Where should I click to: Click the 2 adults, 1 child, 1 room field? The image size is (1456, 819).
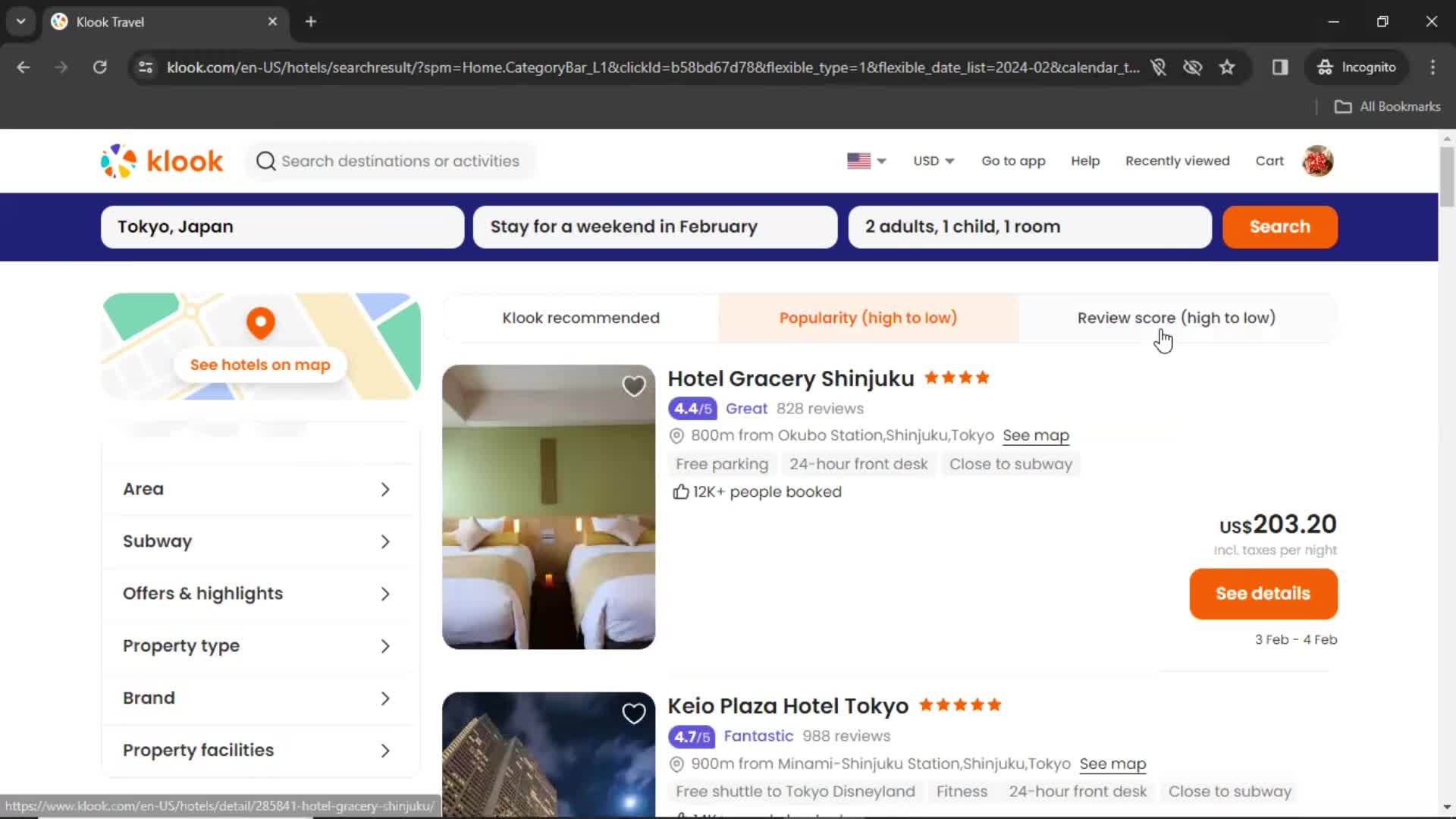click(x=1030, y=227)
